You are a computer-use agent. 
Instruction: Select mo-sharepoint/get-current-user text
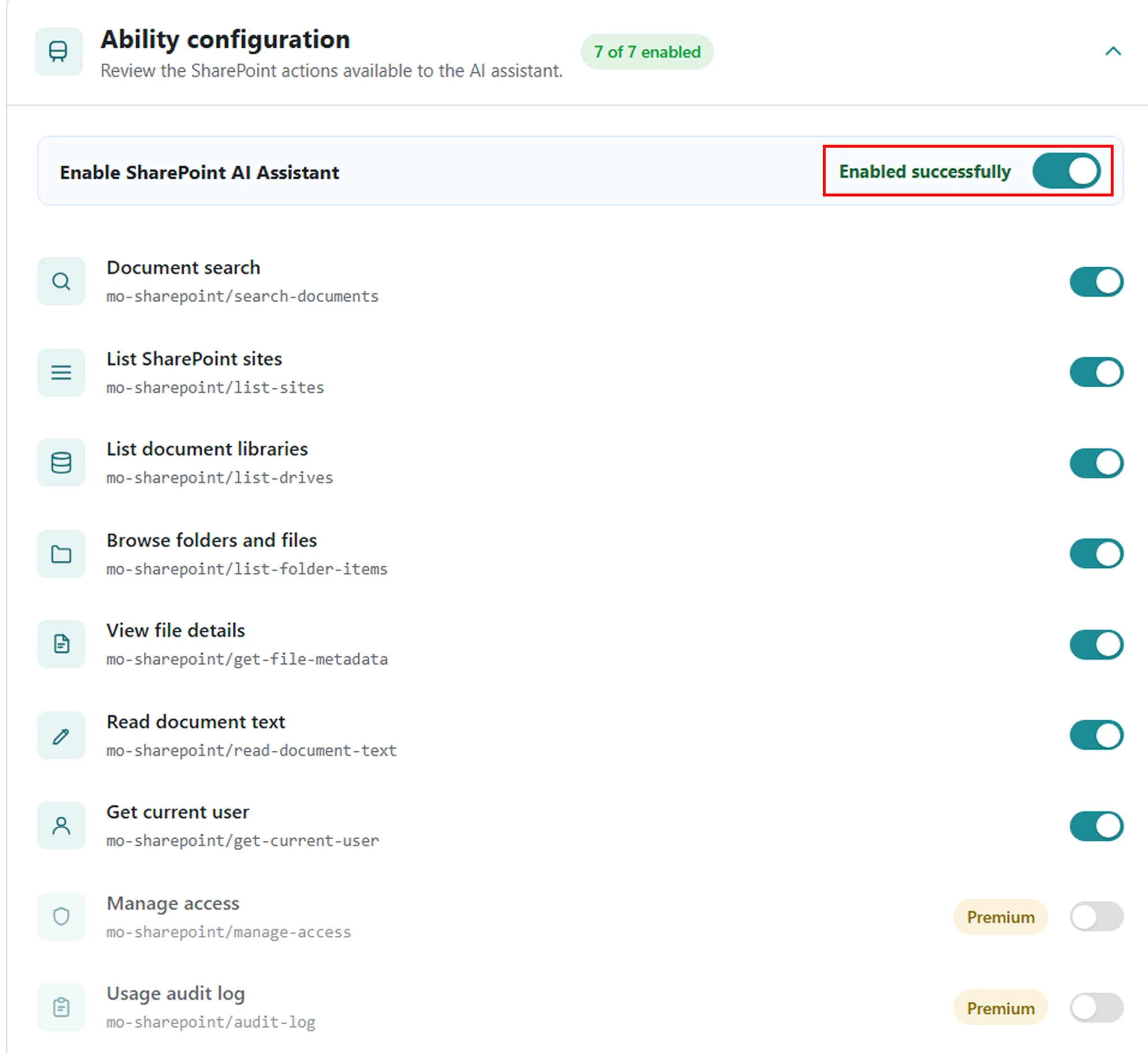242,841
